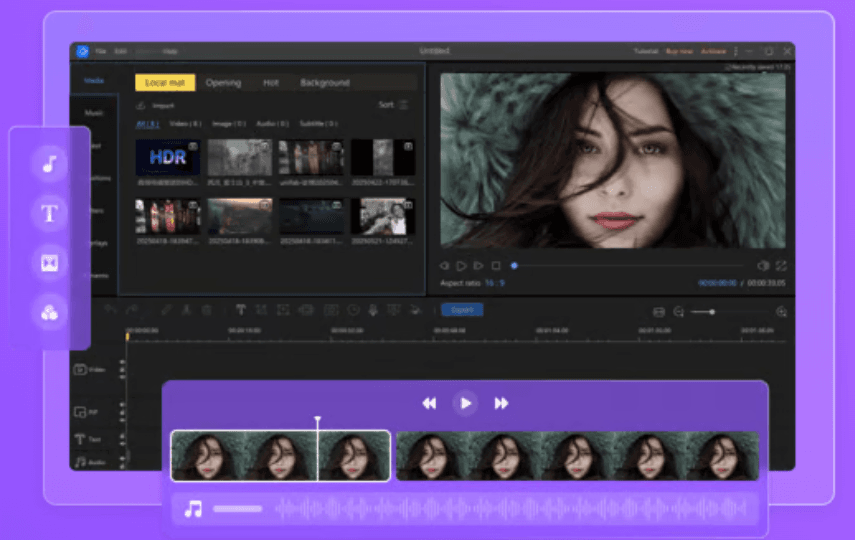855x540 pixels.
Task: Select the gray foggy street thumbnail
Action: 239,157
